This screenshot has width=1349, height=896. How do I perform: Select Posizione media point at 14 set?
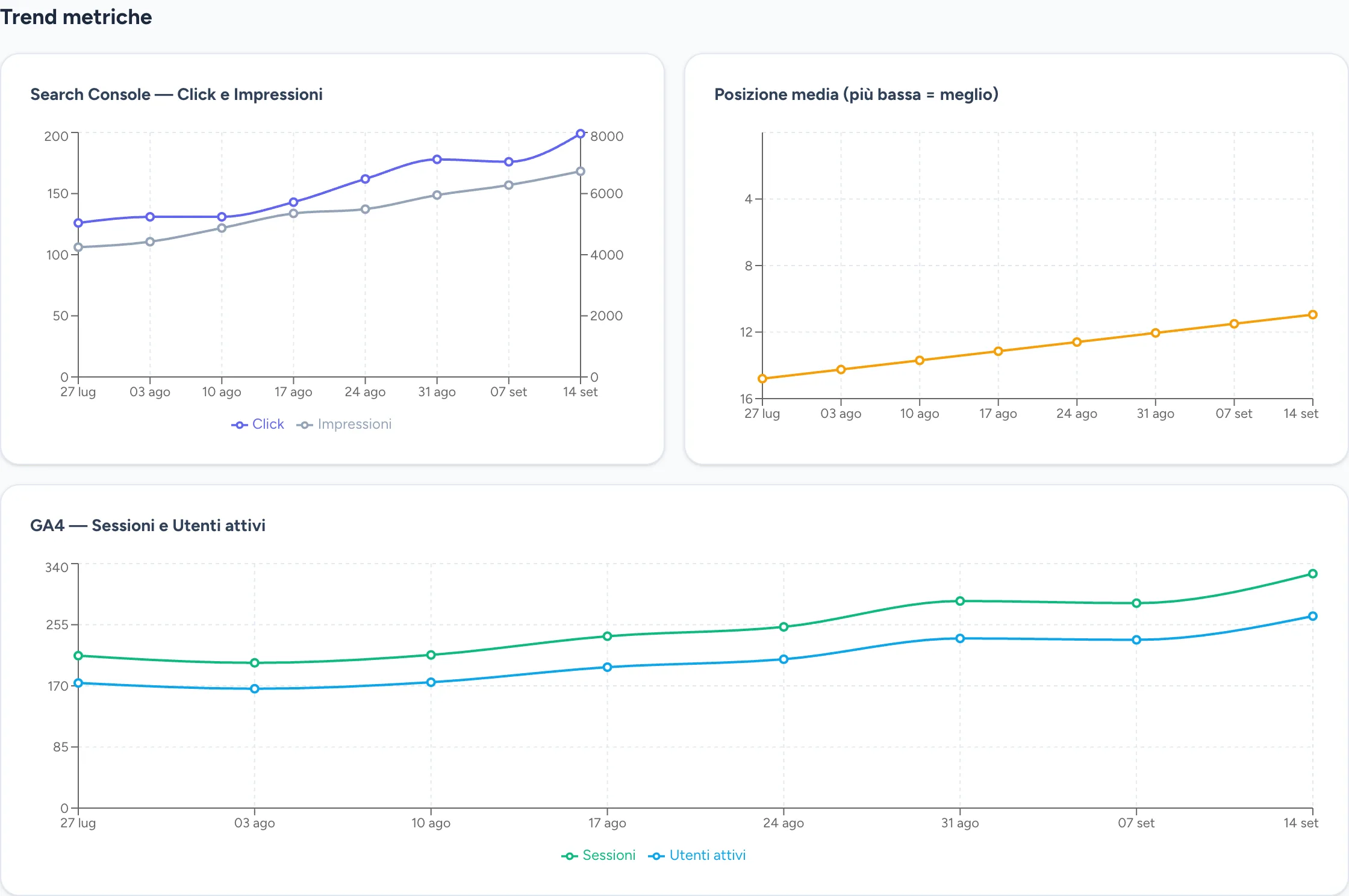click(x=1313, y=315)
